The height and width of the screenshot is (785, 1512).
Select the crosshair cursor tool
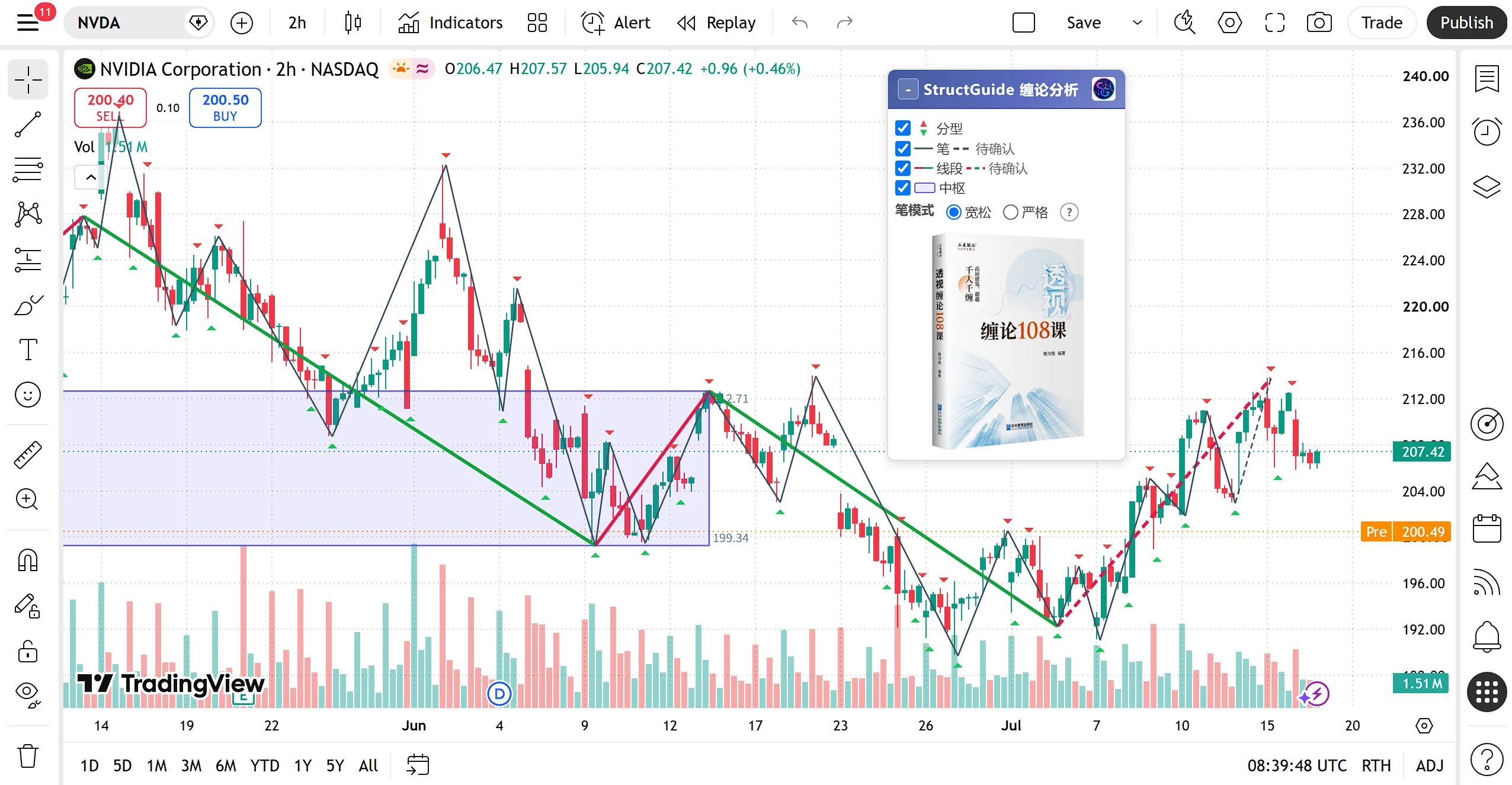[x=28, y=79]
